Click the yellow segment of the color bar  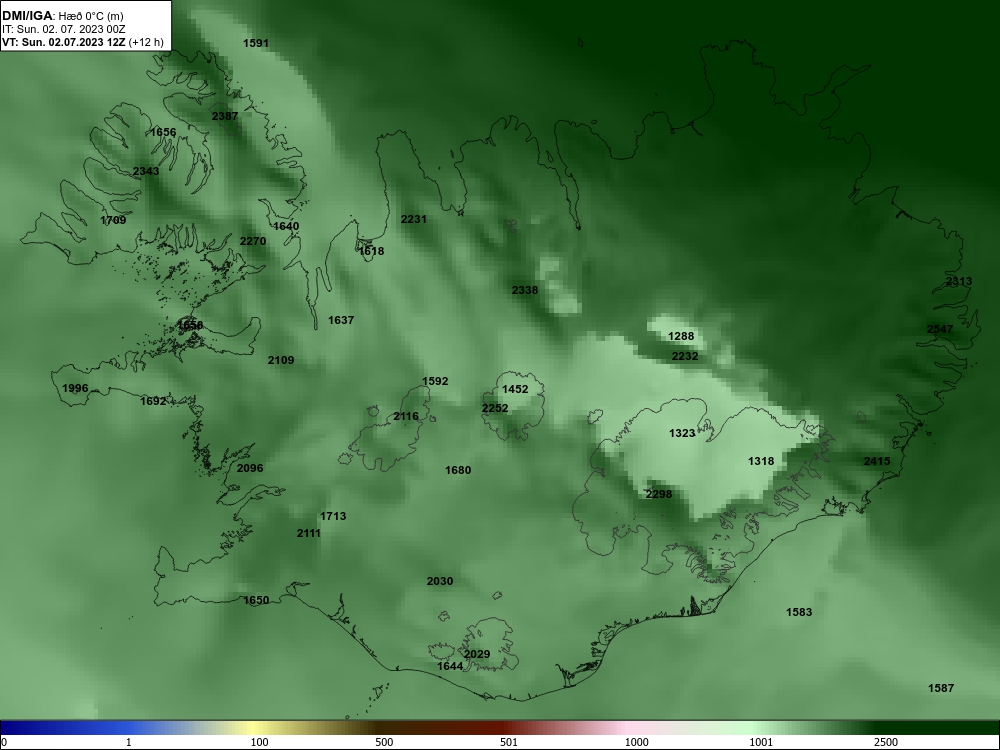tap(255, 728)
